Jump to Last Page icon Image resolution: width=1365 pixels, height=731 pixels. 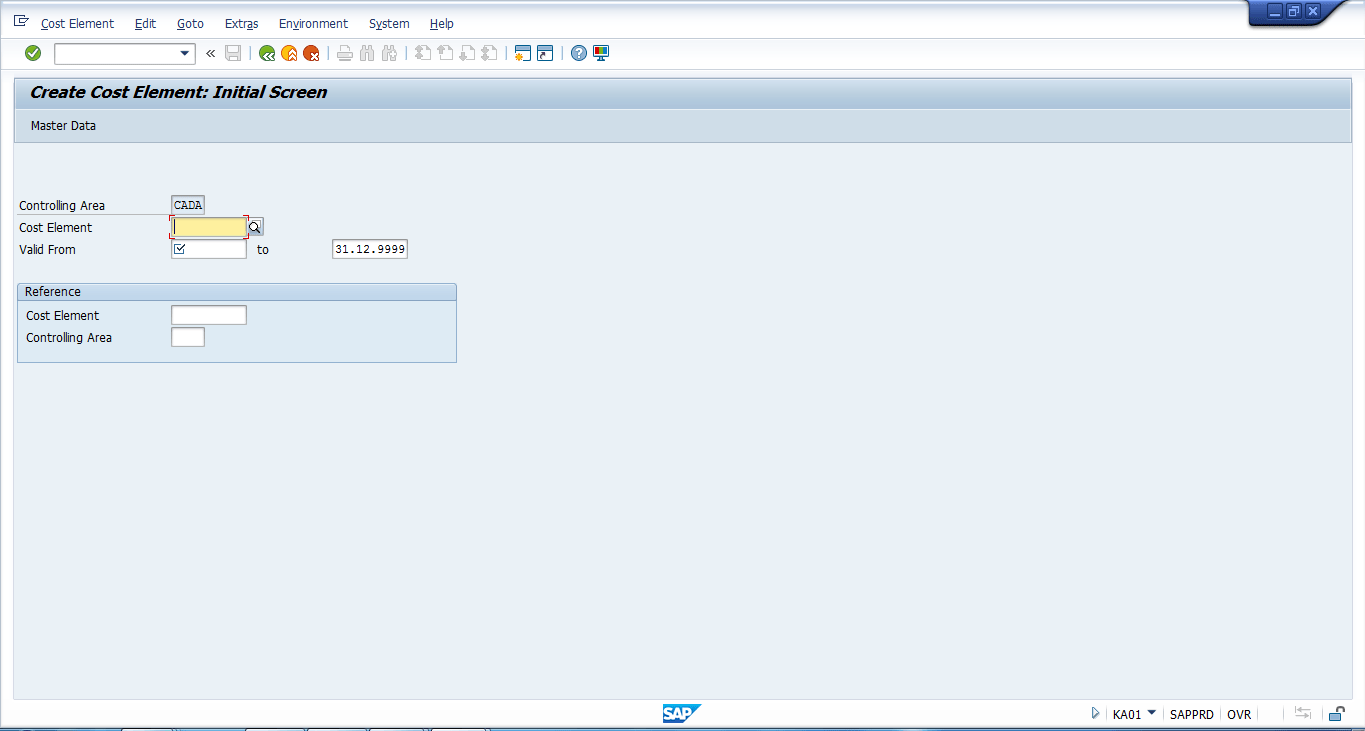(x=489, y=53)
